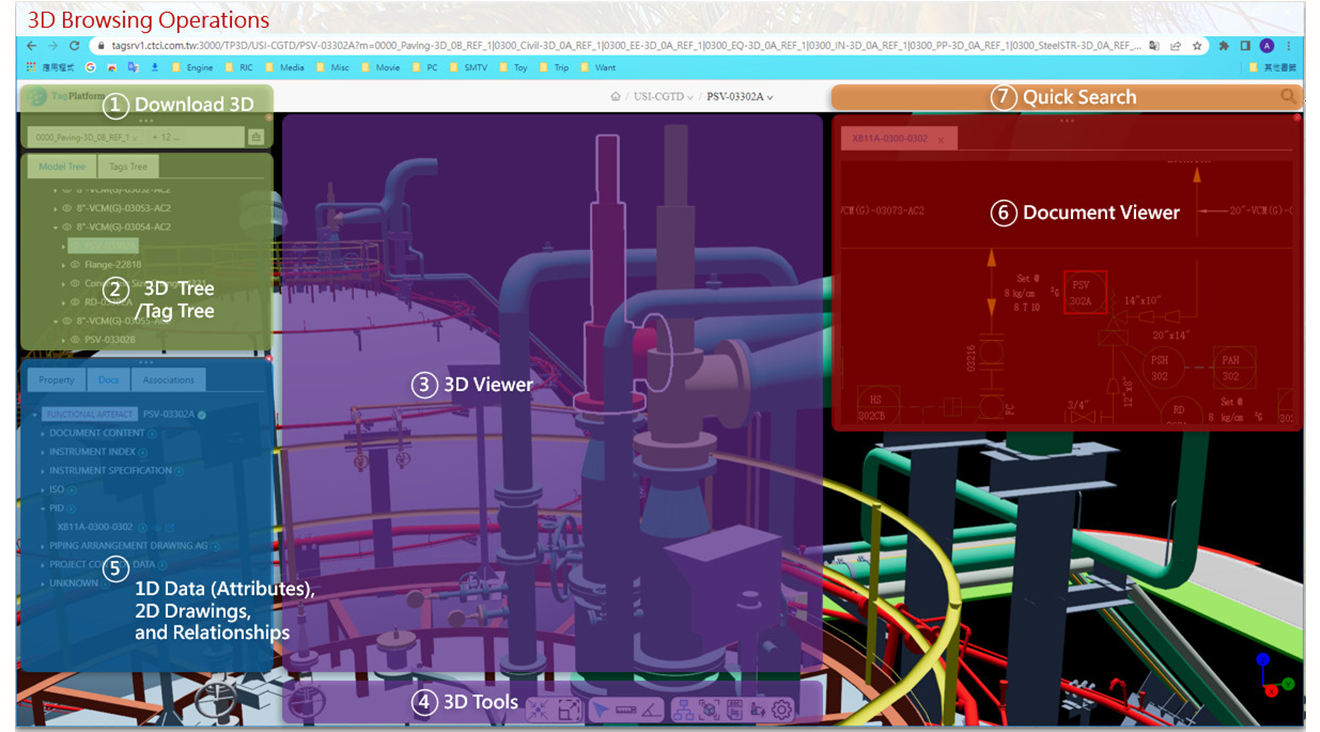Click the Quick Search magnifier icon

1288,96
